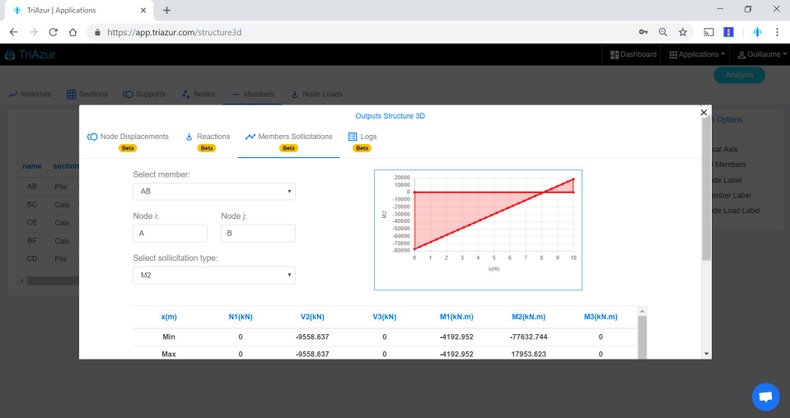
Task: Bookmark this page with the star
Action: pyautogui.click(x=683, y=32)
